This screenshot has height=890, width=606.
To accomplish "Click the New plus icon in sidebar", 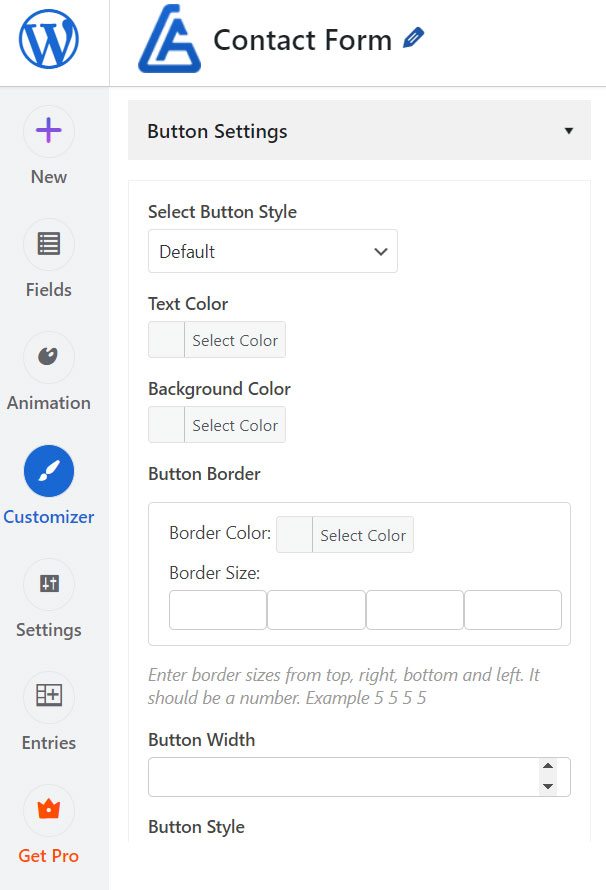I will point(48,131).
